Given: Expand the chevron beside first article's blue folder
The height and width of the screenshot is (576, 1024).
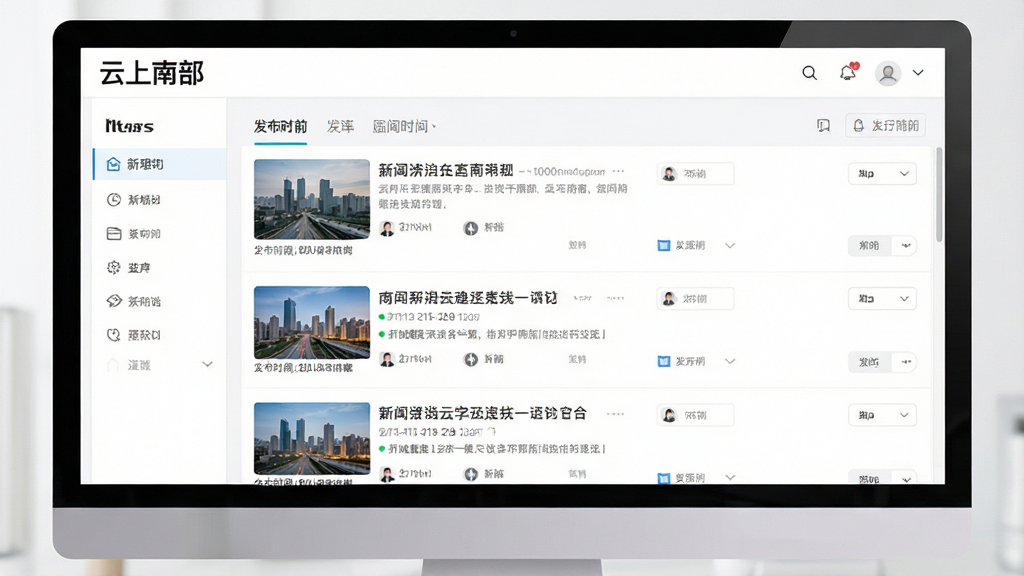Looking at the screenshot, I should point(730,246).
